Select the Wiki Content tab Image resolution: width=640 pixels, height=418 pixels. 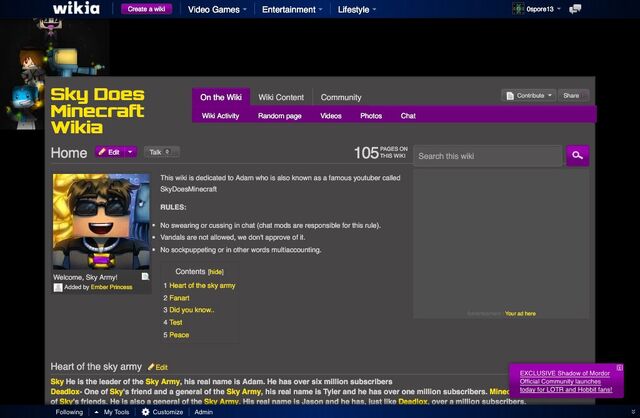coord(281,97)
